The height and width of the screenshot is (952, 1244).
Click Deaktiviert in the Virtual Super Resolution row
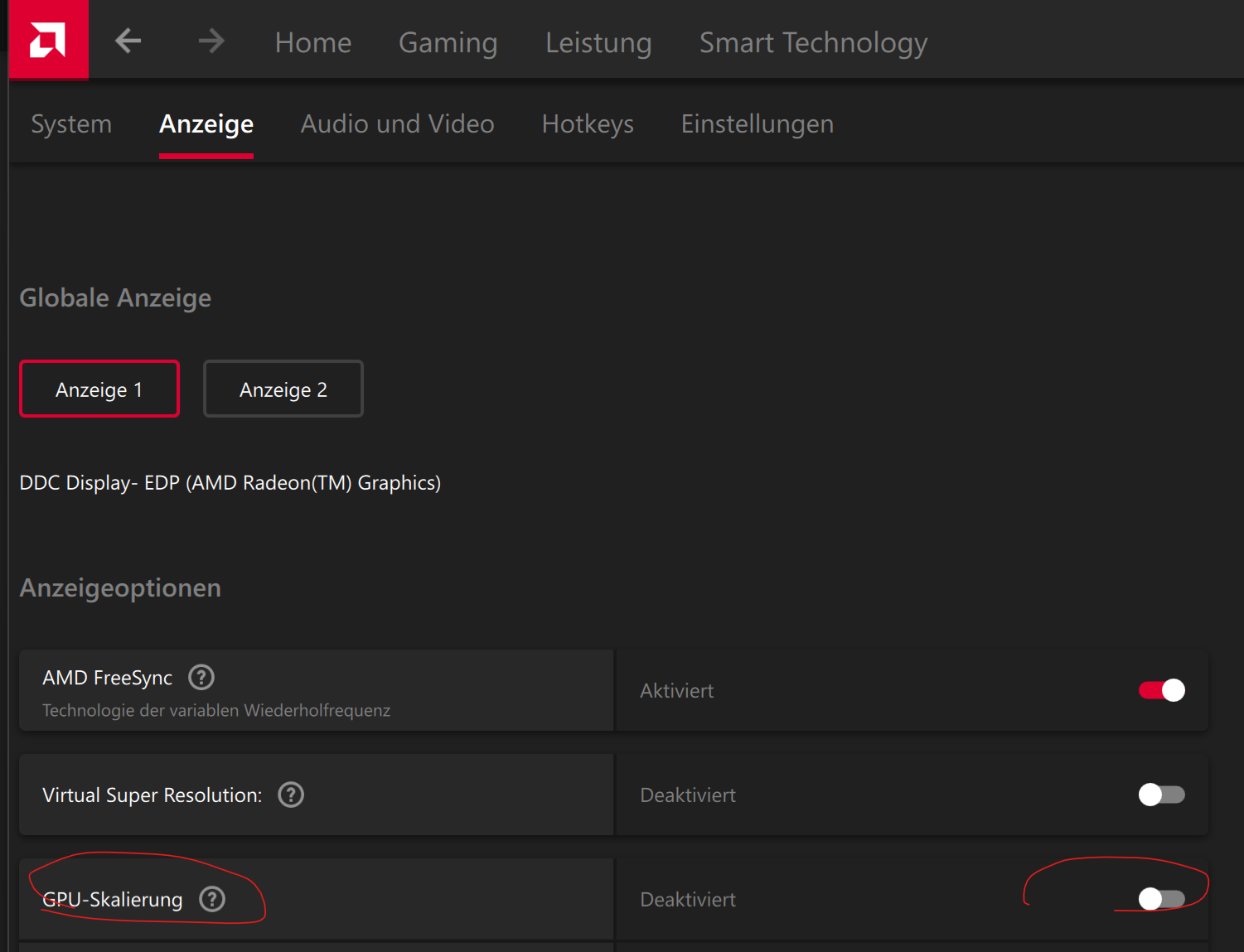click(688, 795)
